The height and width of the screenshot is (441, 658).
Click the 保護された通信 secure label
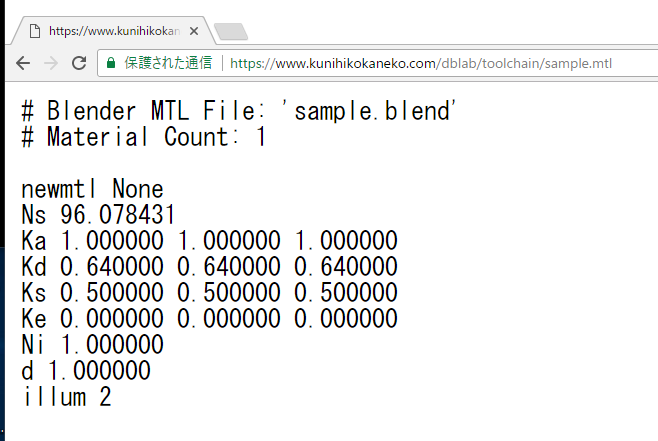tap(167, 63)
